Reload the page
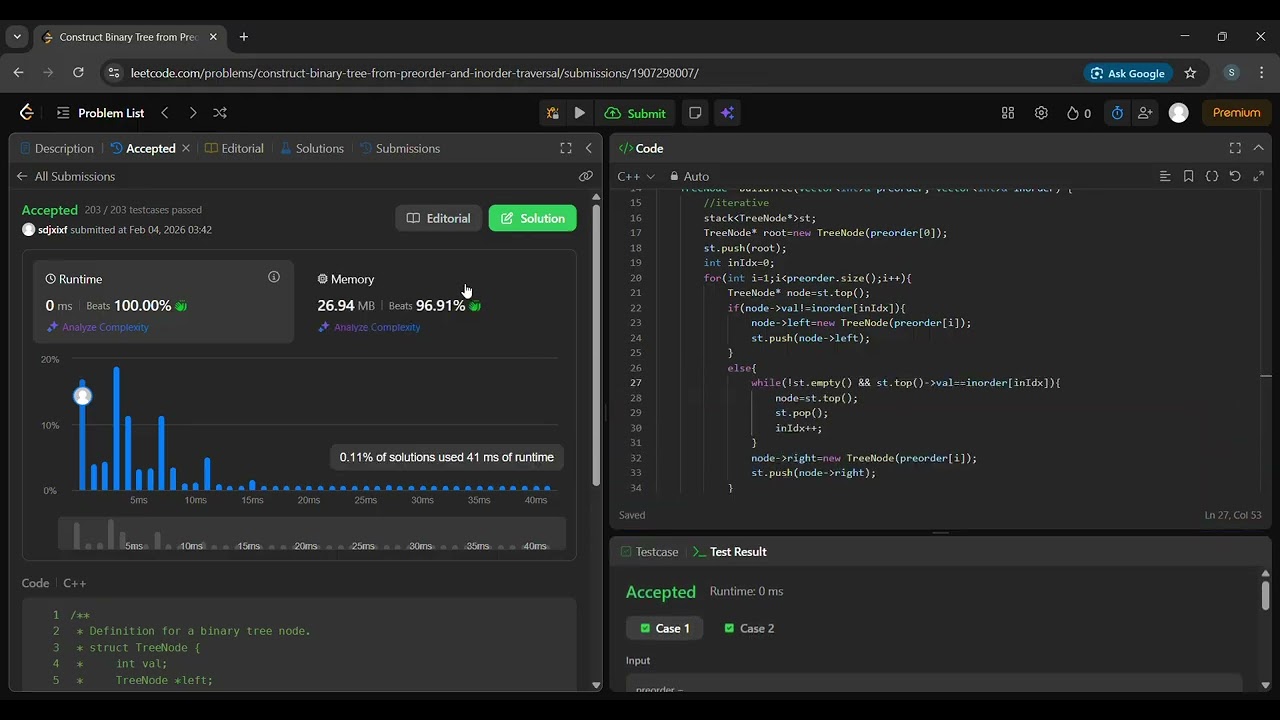Image resolution: width=1280 pixels, height=720 pixels. 78,73
